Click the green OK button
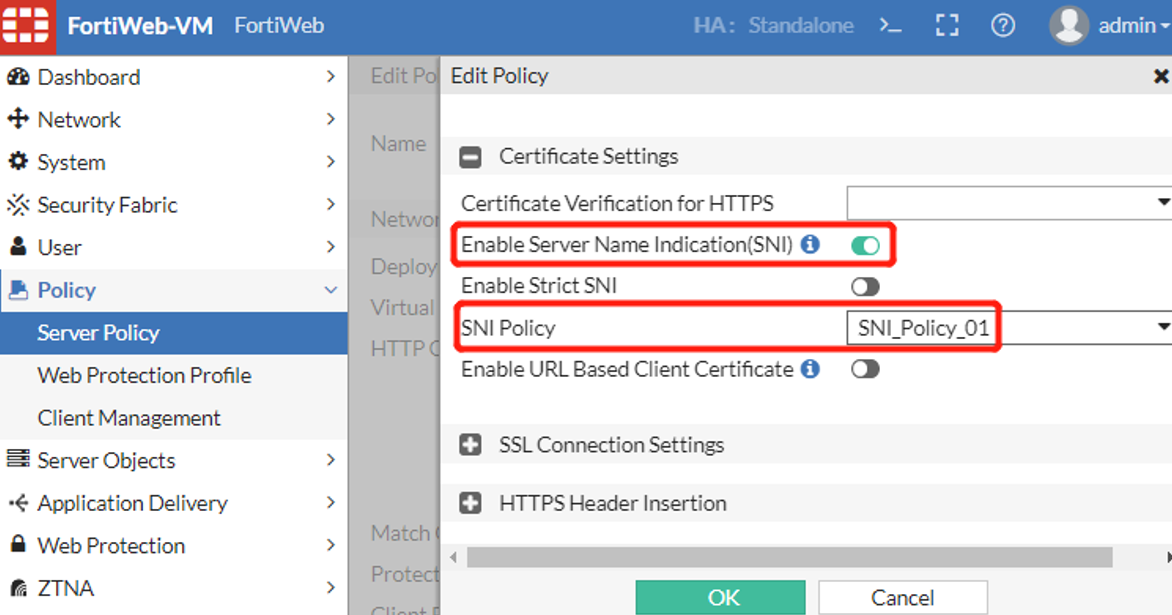The height and width of the screenshot is (615, 1172). click(720, 597)
